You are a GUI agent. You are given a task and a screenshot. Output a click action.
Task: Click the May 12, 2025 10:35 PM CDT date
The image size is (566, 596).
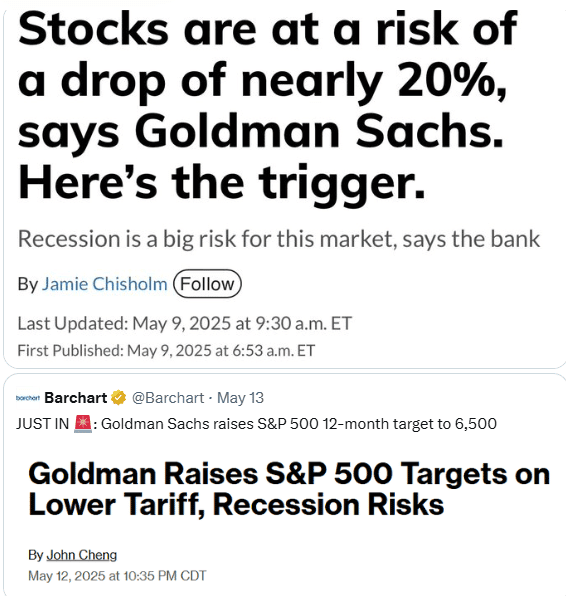tap(117, 575)
